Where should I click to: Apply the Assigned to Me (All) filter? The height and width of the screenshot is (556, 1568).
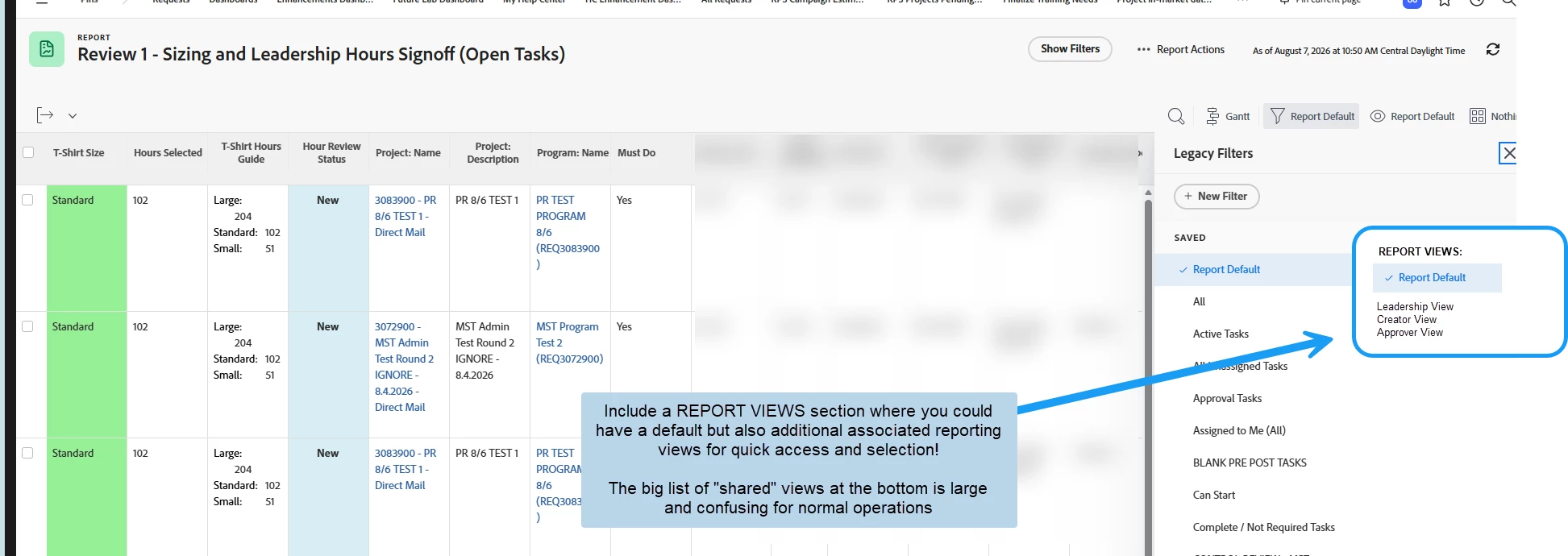pos(1239,430)
